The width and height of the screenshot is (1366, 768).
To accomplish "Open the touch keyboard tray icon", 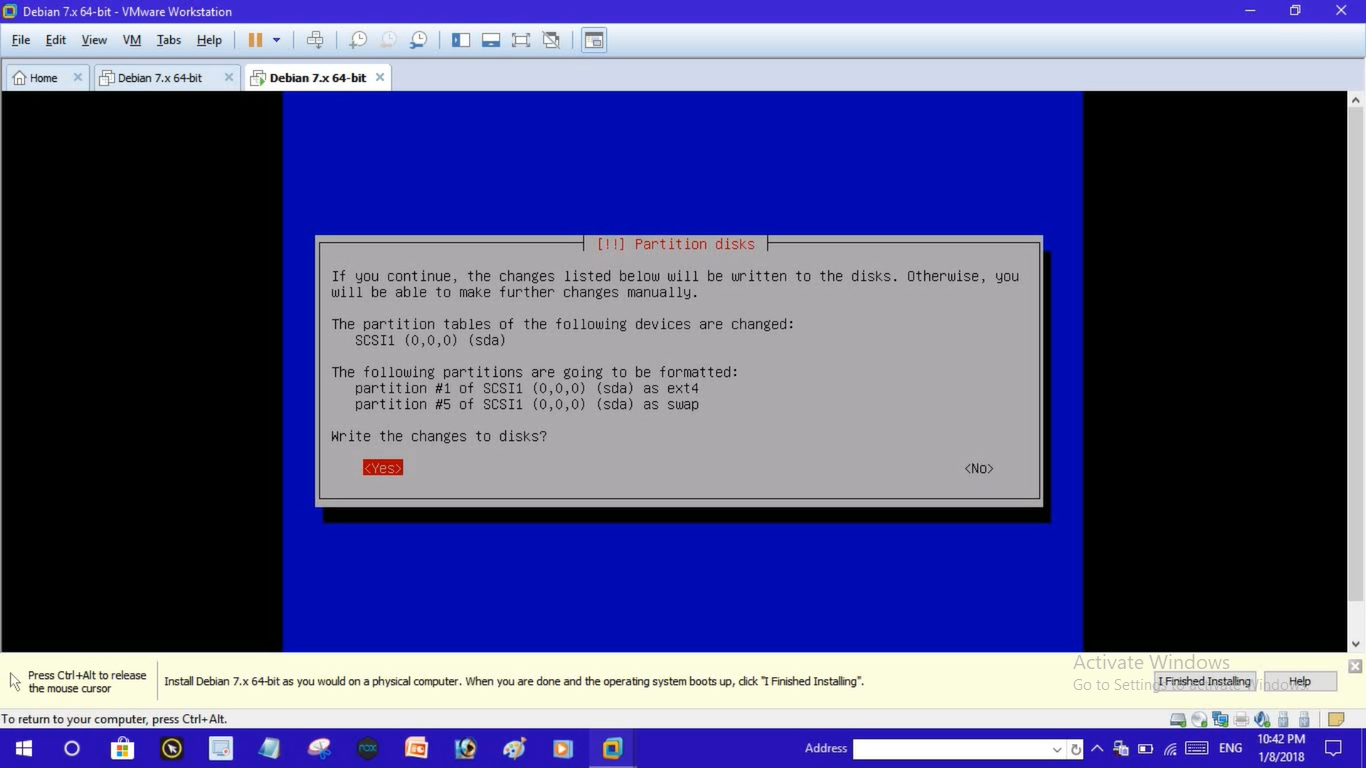I will point(1197,748).
